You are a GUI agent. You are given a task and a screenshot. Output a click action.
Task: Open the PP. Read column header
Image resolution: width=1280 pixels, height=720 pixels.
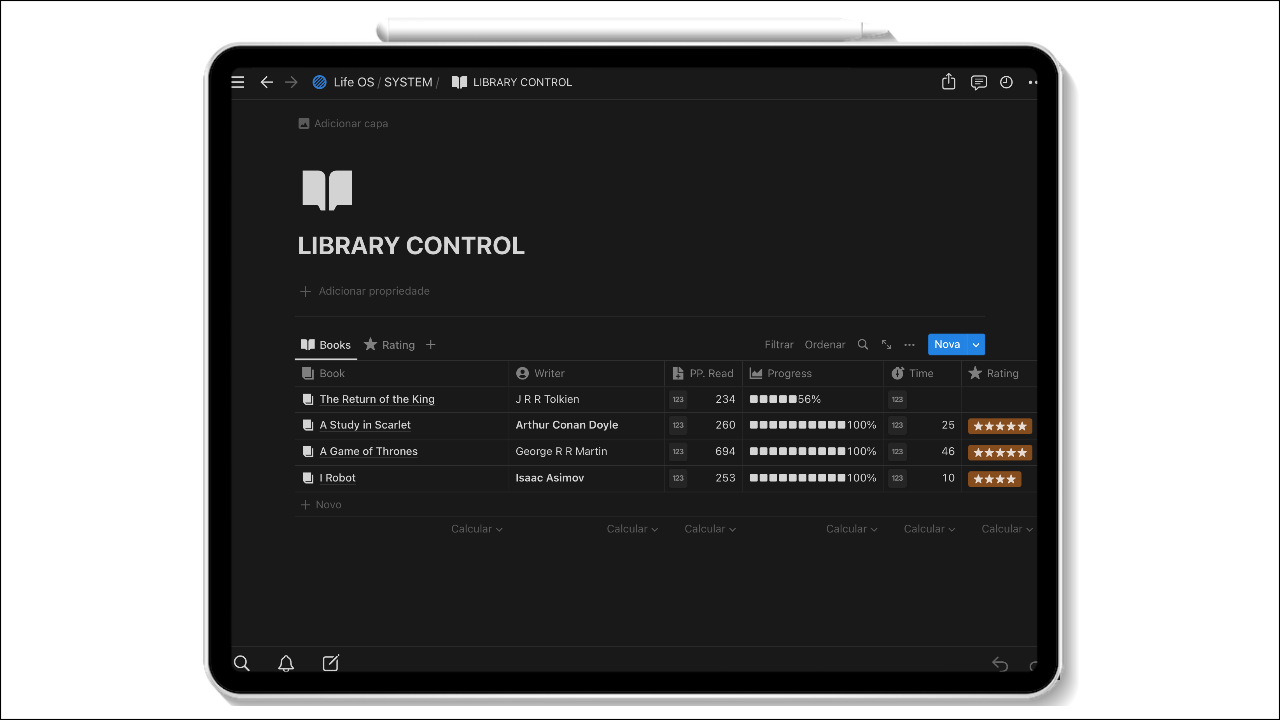tap(704, 373)
